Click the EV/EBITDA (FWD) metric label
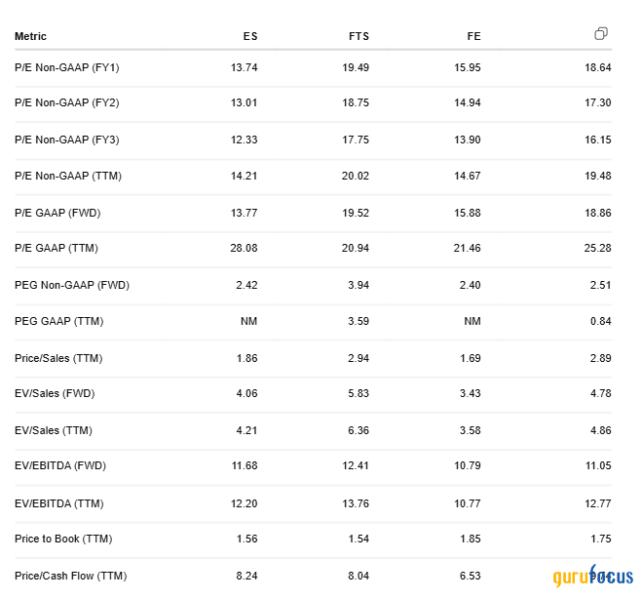The width and height of the screenshot is (641, 600). coord(60,466)
